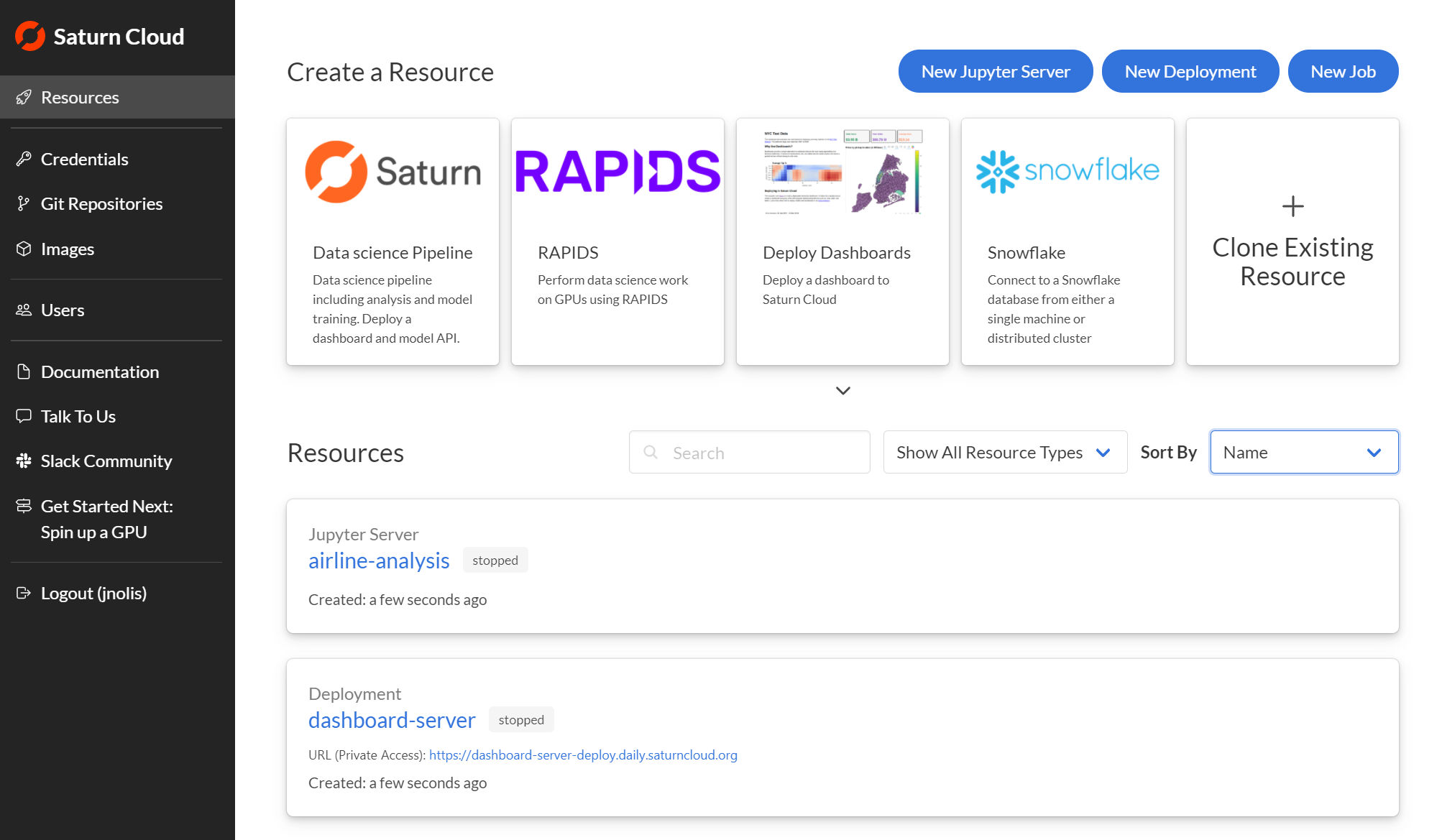This screenshot has height=840, width=1442.
Task: Open the airline-analysis resource link
Action: click(379, 560)
